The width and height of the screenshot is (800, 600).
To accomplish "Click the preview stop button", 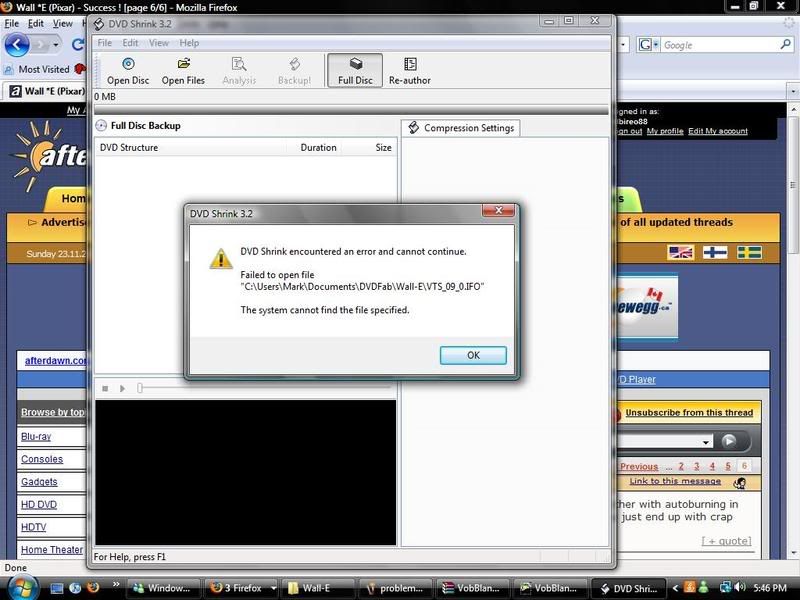I will tap(105, 389).
